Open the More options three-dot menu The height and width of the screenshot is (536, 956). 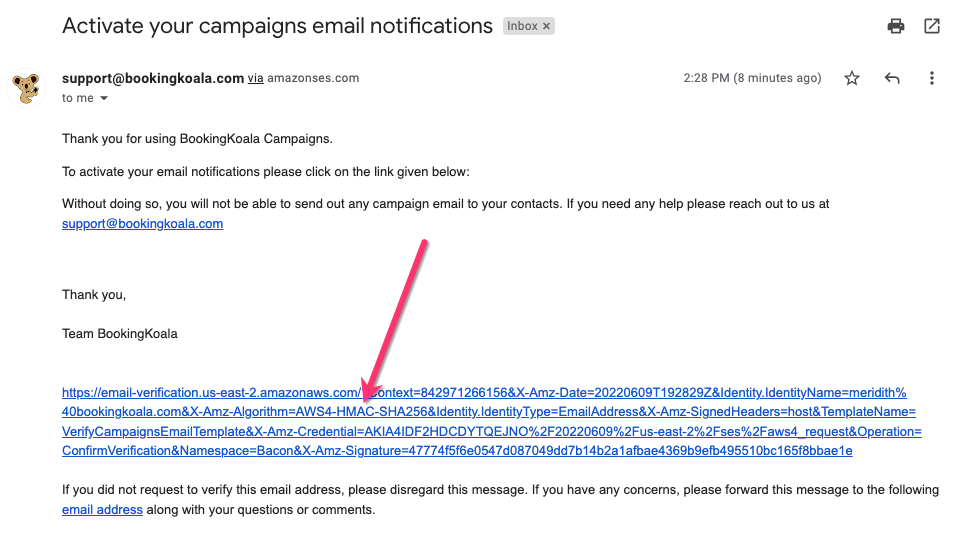coord(932,78)
